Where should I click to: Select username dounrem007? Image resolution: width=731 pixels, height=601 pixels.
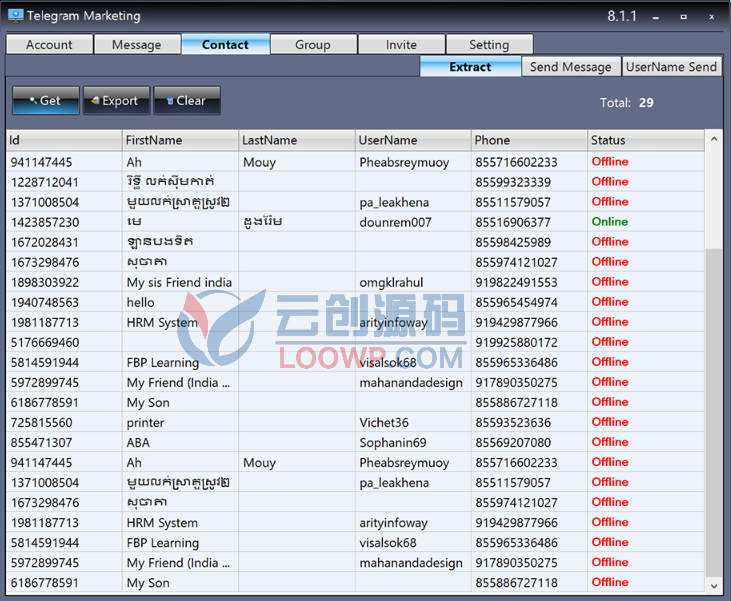point(395,222)
